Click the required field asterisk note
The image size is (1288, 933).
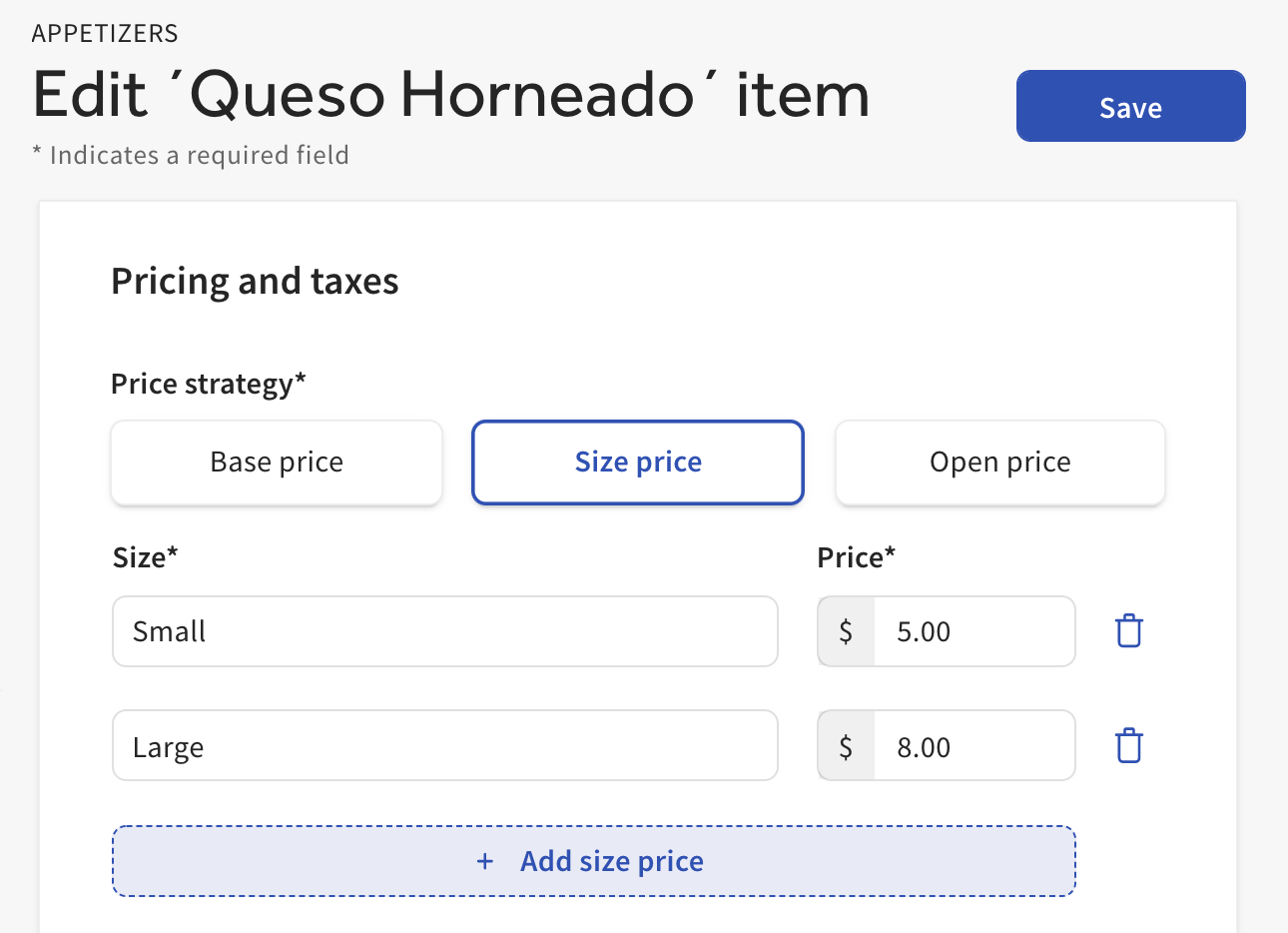pos(190,155)
